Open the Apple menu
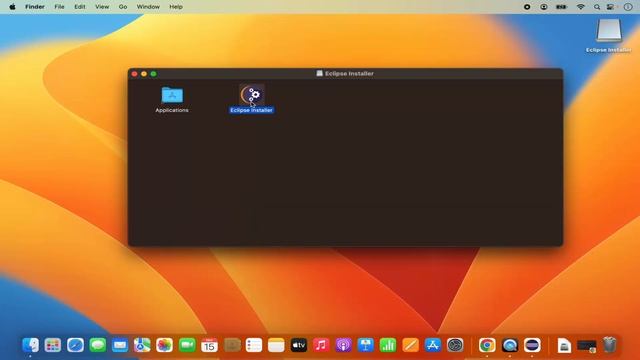Image resolution: width=640 pixels, height=360 pixels. 12,7
